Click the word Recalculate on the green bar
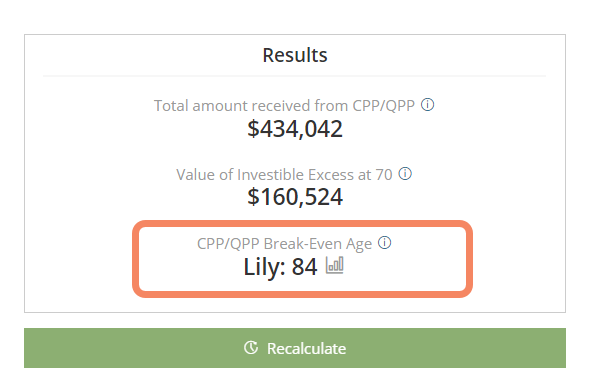The width and height of the screenshot is (592, 389). [x=307, y=349]
